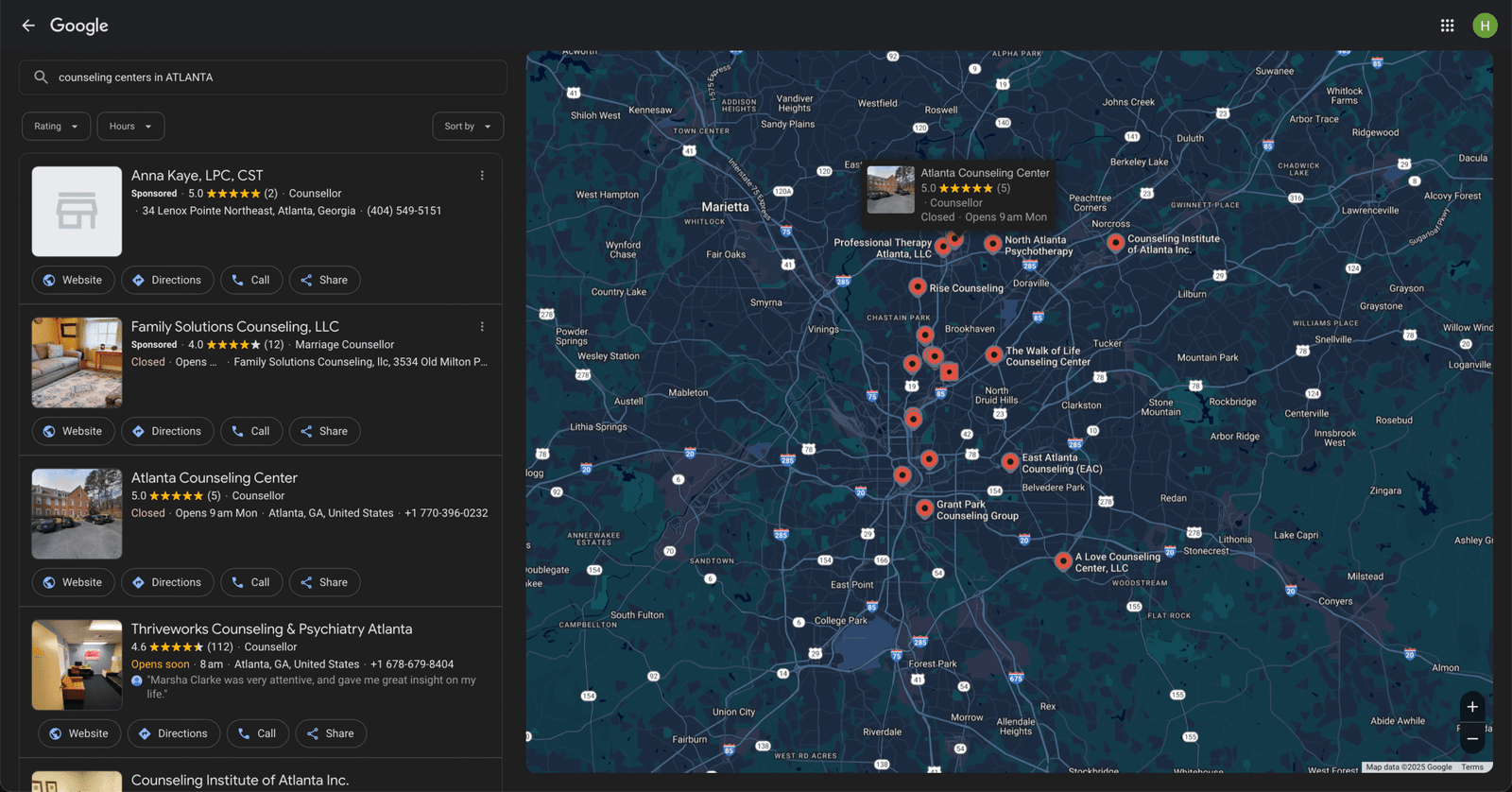
Task: Click the Thriveworks office photo thumbnail
Action: (77, 665)
